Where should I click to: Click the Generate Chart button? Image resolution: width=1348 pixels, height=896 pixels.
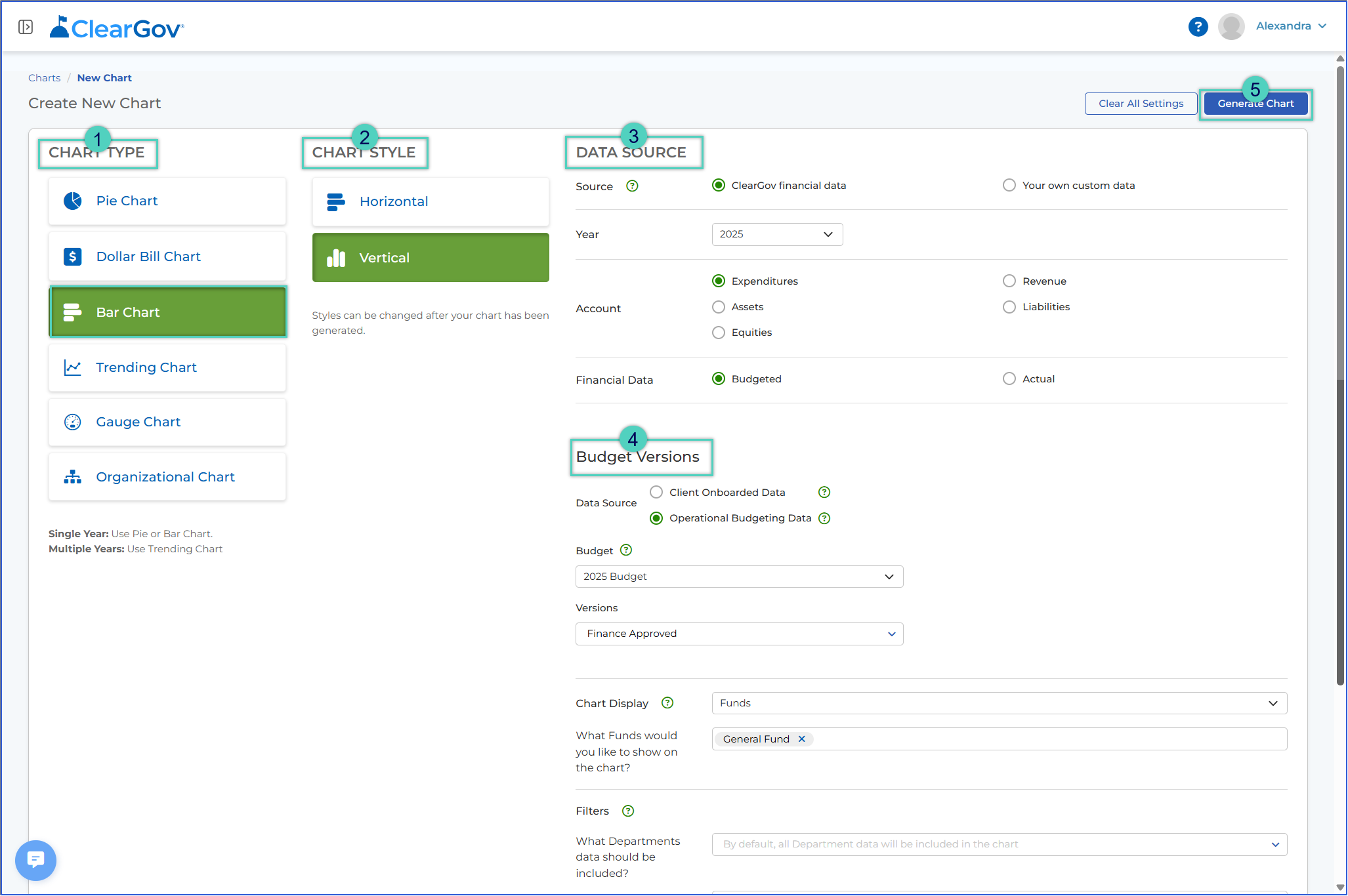[1255, 104]
